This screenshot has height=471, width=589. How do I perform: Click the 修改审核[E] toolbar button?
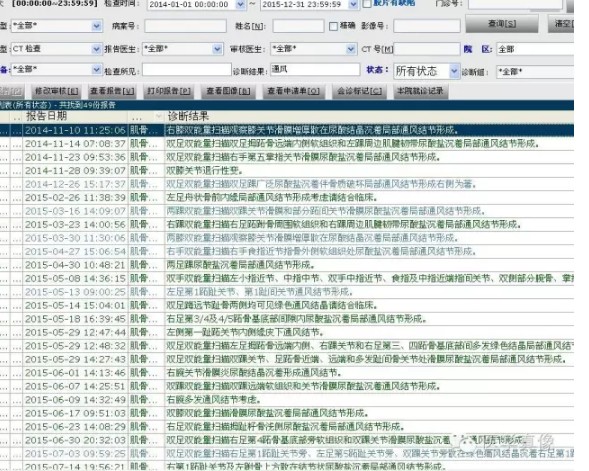click(56, 91)
